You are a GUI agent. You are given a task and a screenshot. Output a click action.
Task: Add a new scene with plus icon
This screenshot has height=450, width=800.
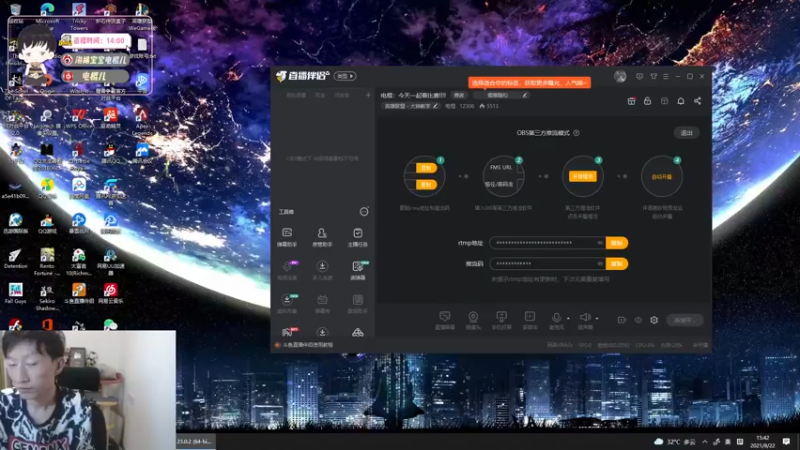click(x=368, y=95)
